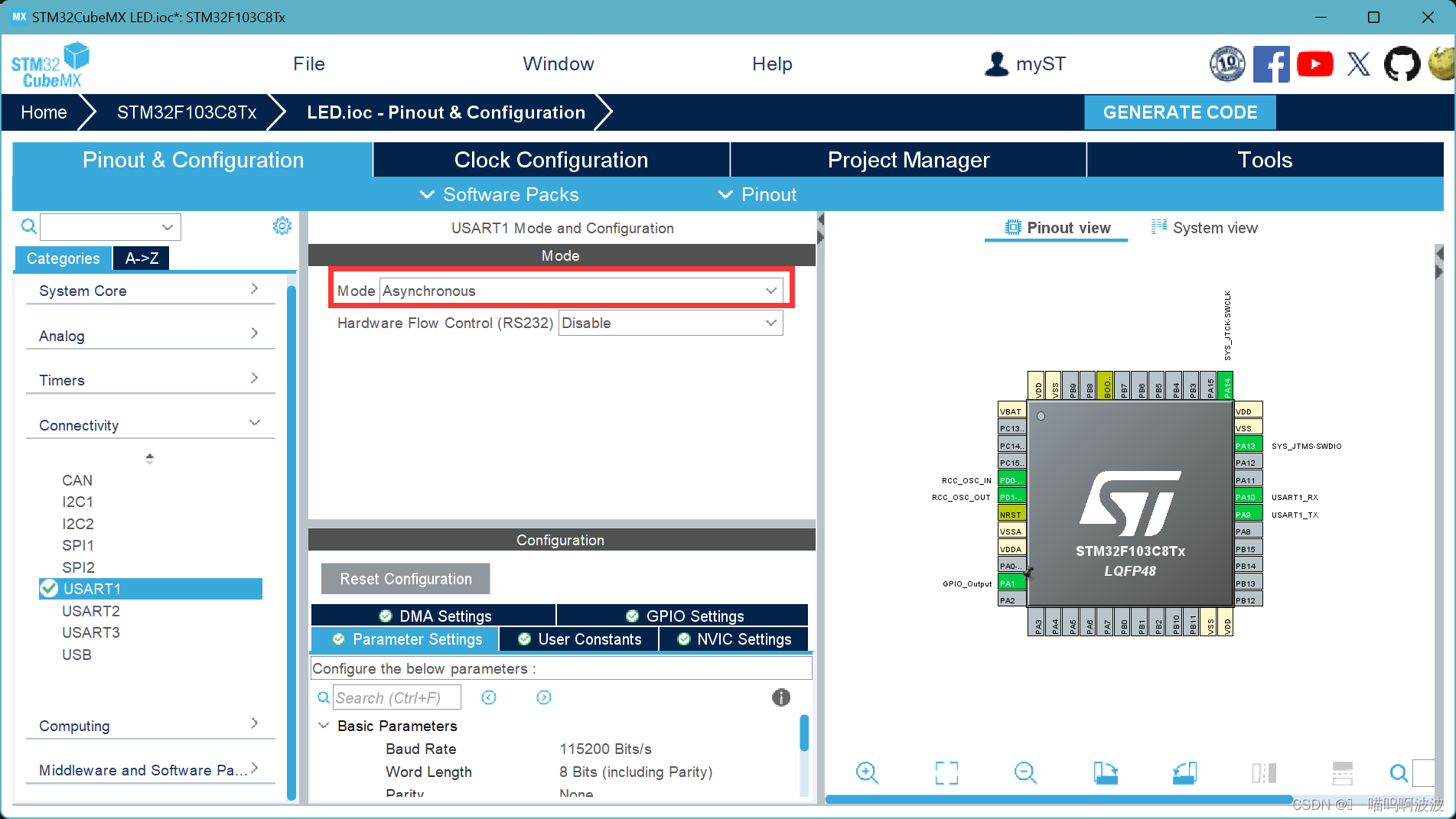
Task: Open the NVIC Settings tab
Action: (x=735, y=639)
